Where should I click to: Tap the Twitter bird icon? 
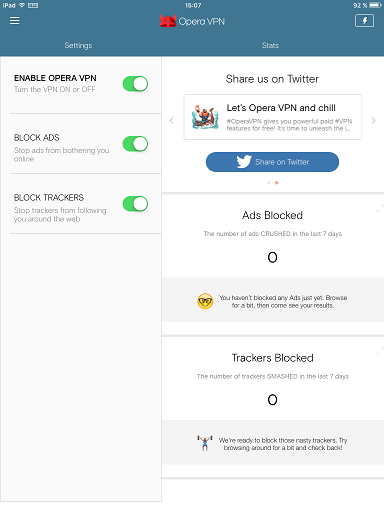(244, 162)
